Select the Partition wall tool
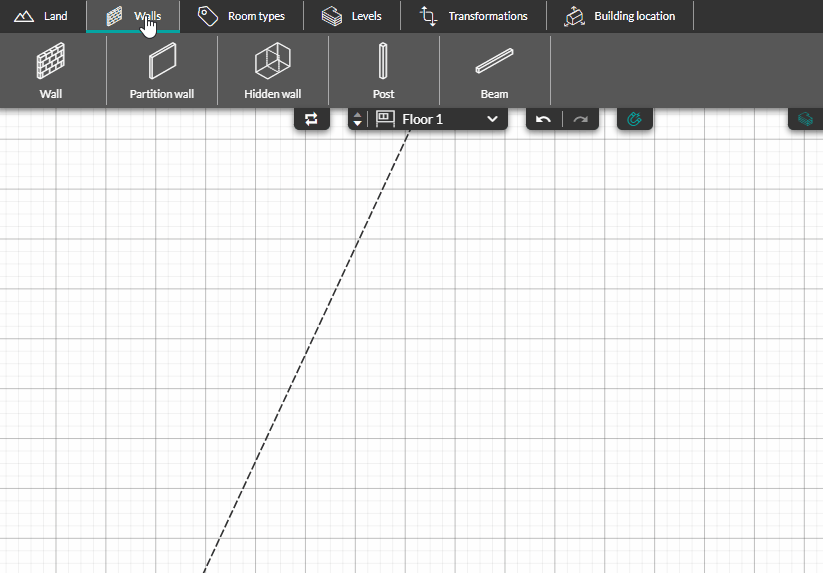Screen dimensions: 823x573 point(161,71)
